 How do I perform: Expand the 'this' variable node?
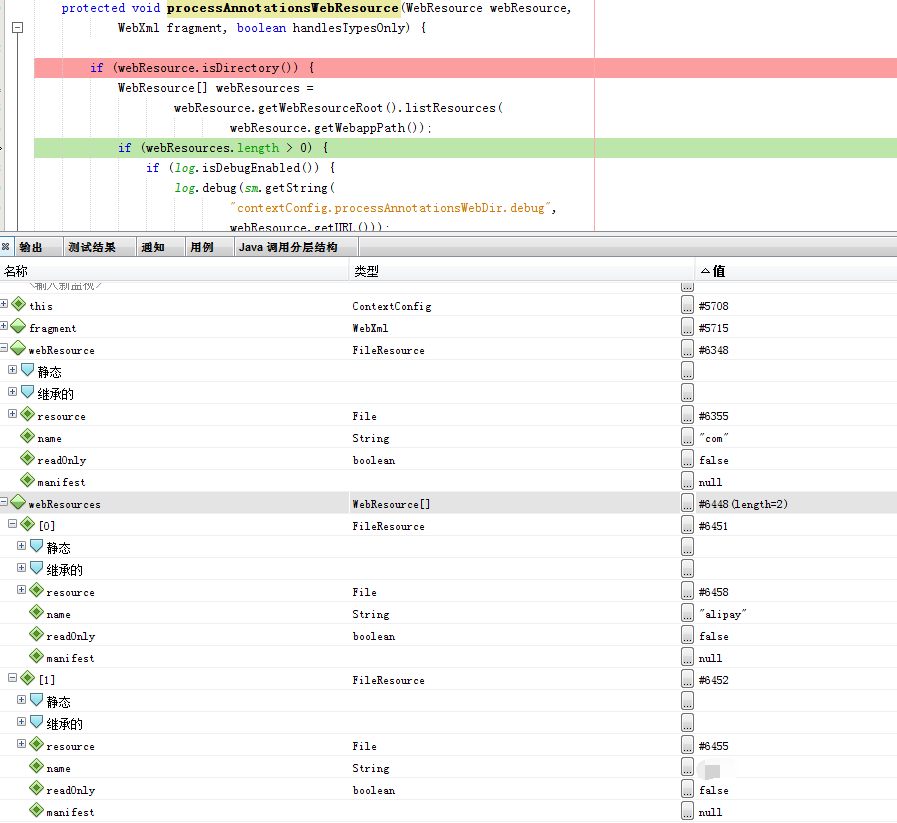(4, 304)
